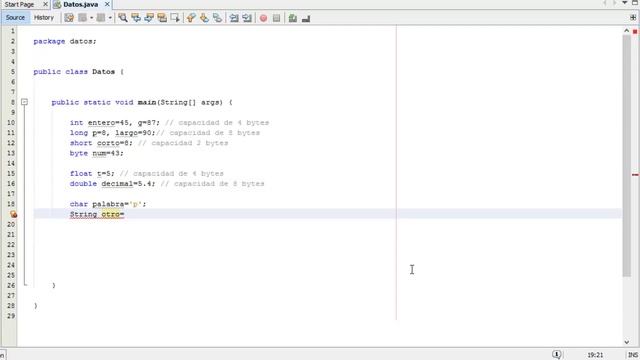Uncomment selected lines icon
This screenshot has width=640, height=360.
(x=306, y=18)
